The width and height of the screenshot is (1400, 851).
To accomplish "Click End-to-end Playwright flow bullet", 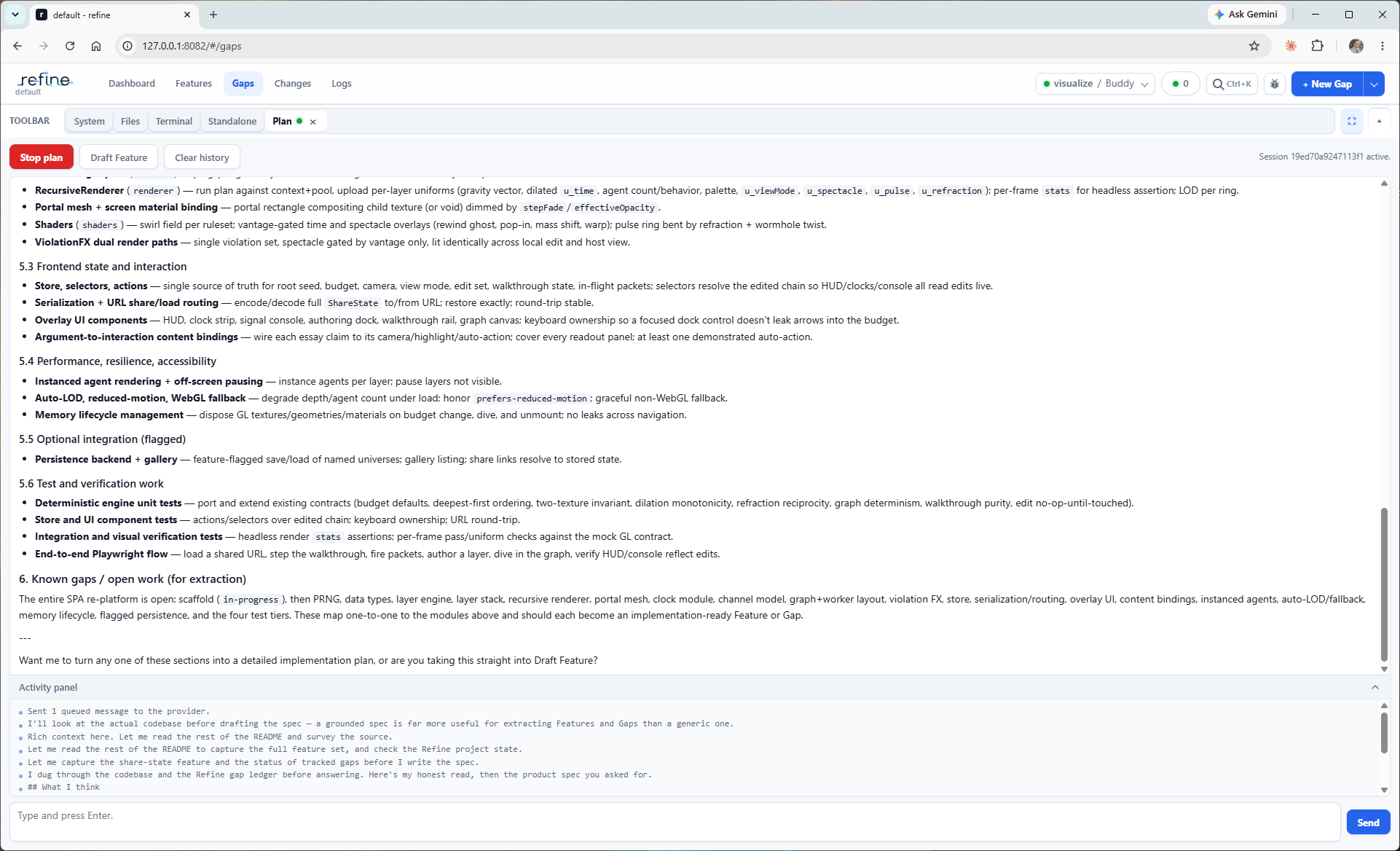I will pos(377,554).
